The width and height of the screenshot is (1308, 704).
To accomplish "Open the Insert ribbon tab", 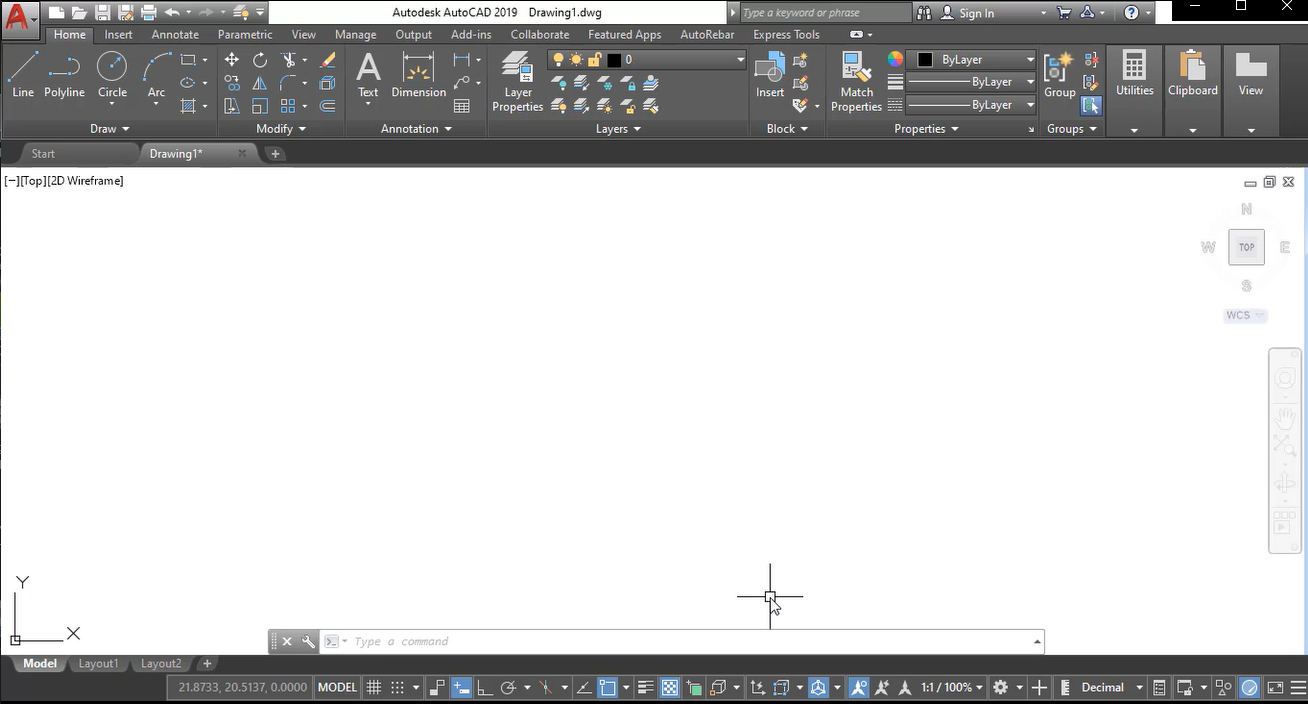I will pos(118,35).
